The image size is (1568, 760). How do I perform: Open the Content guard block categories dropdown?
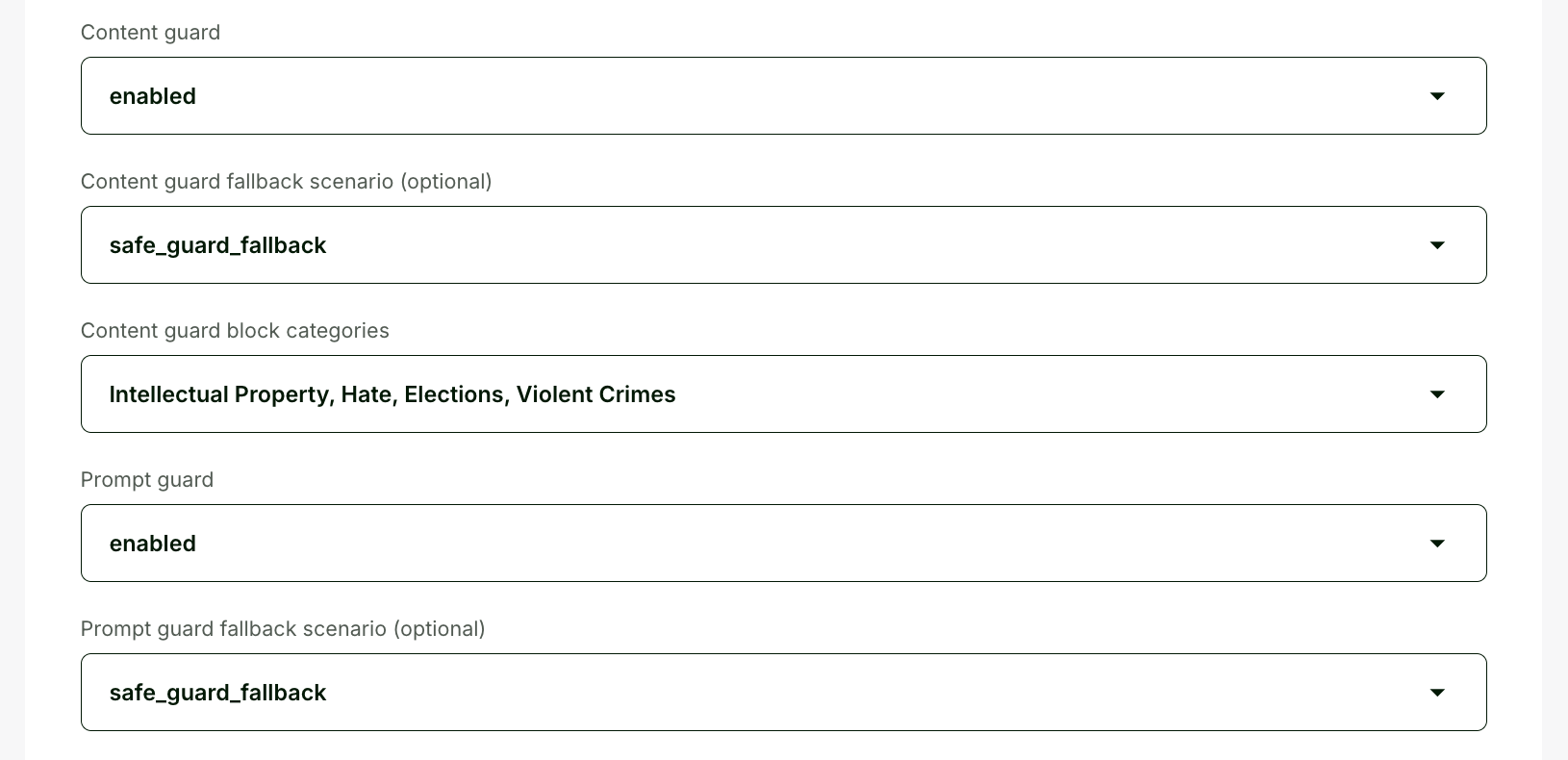coord(866,394)
